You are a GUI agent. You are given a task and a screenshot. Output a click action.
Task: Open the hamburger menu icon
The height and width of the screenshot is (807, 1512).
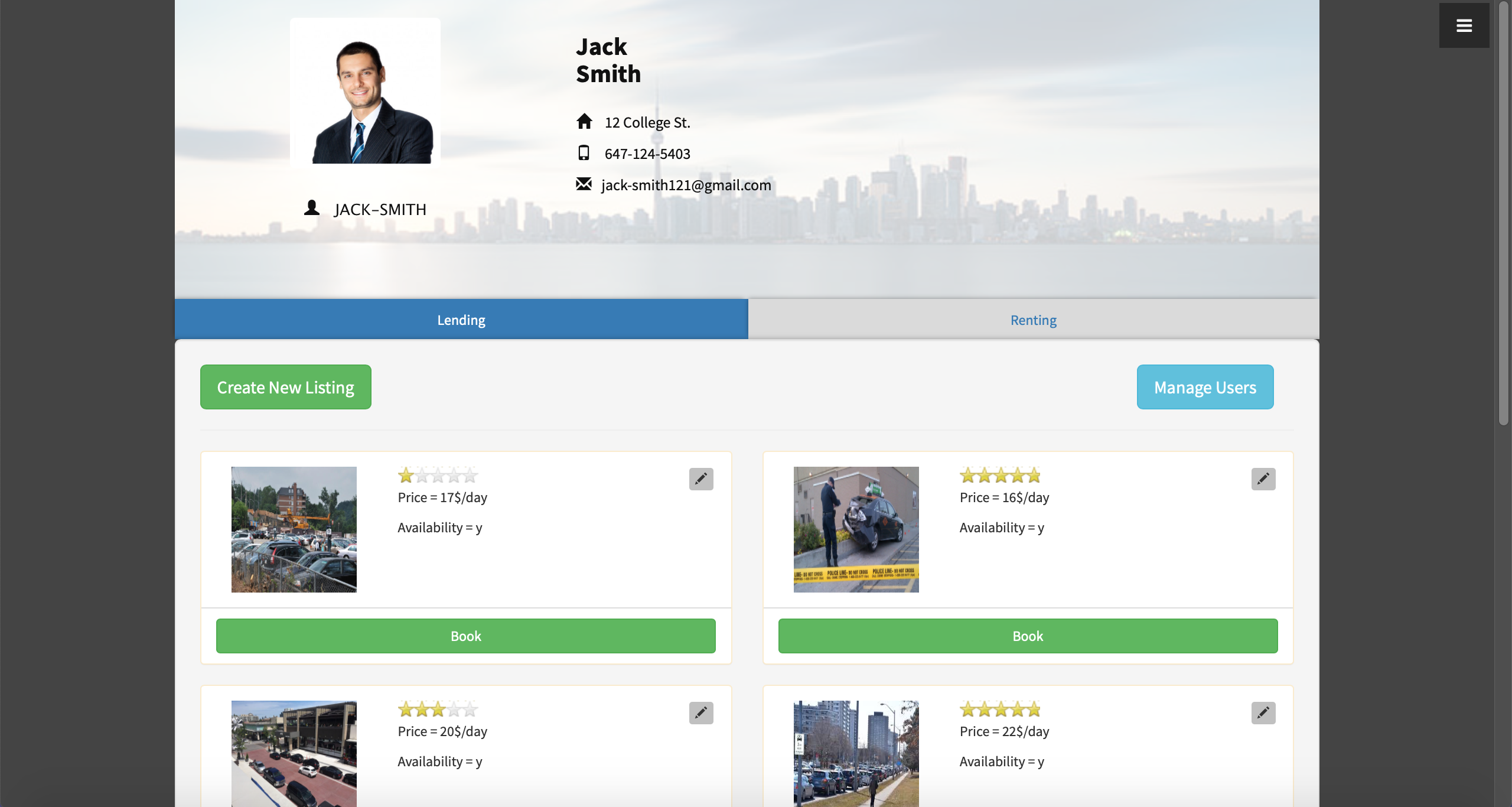pyautogui.click(x=1464, y=25)
